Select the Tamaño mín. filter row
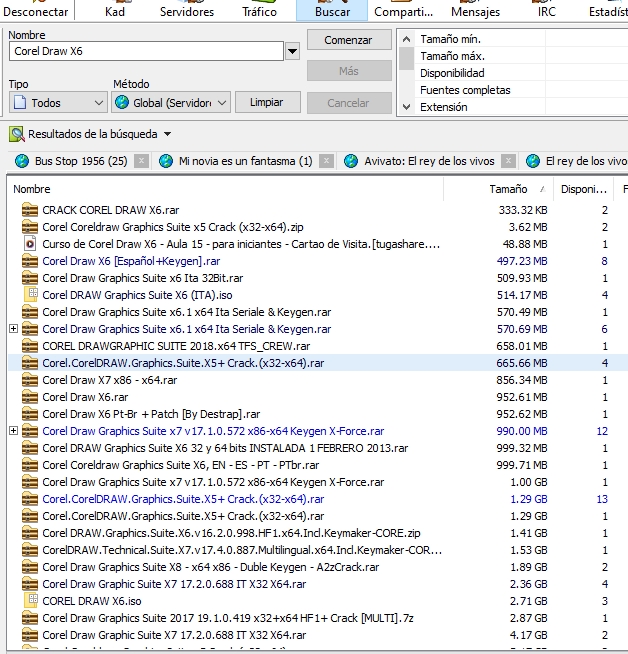The height and width of the screenshot is (654, 628). (x=523, y=39)
